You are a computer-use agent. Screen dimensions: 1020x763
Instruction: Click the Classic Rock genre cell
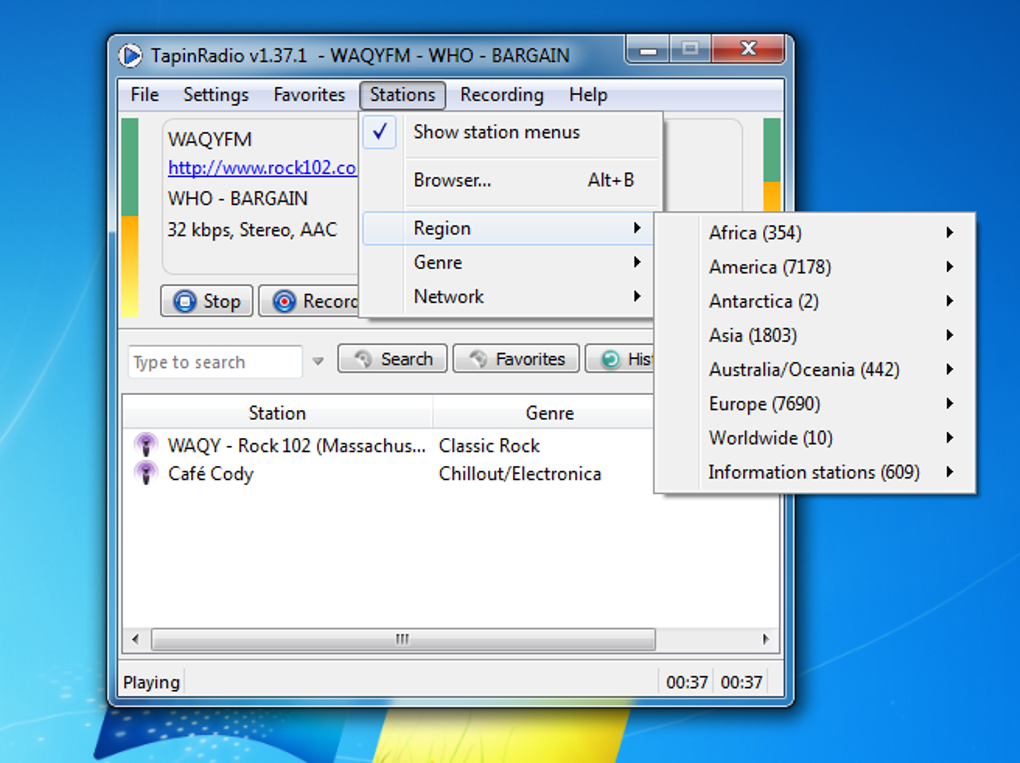[489, 446]
